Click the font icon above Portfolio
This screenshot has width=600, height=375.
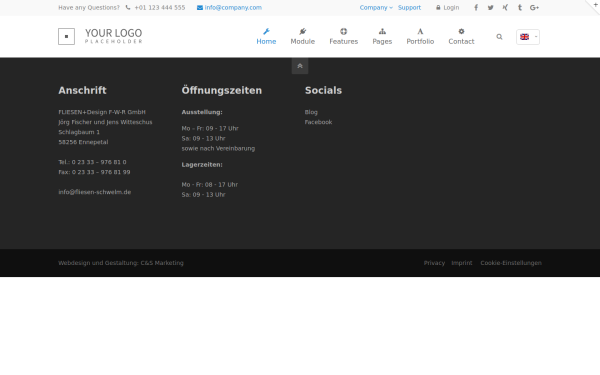coord(420,31)
